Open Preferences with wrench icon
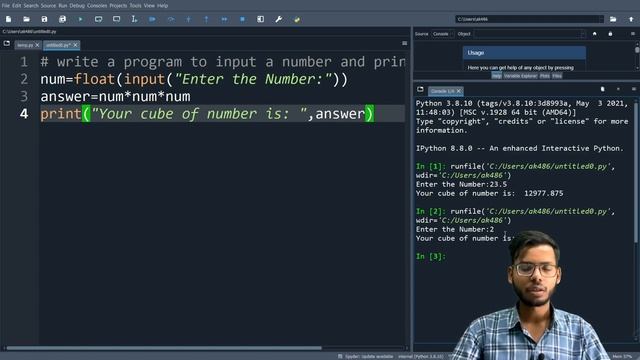640x360 pixels. tap(278, 19)
